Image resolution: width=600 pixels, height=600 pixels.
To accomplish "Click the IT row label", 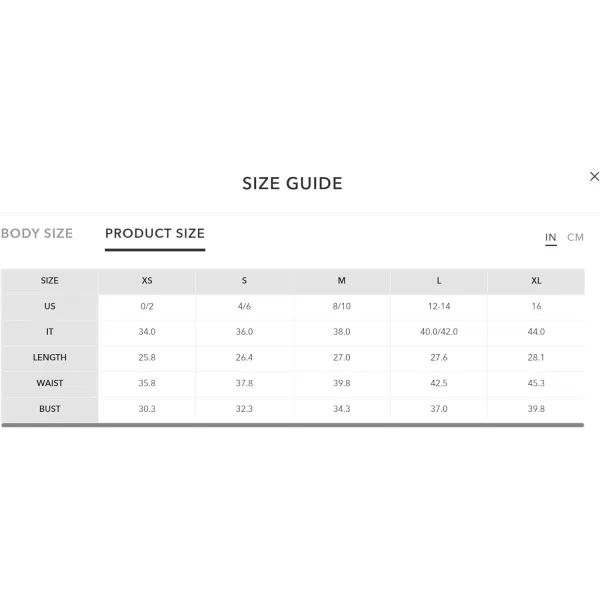I will [x=50, y=332].
